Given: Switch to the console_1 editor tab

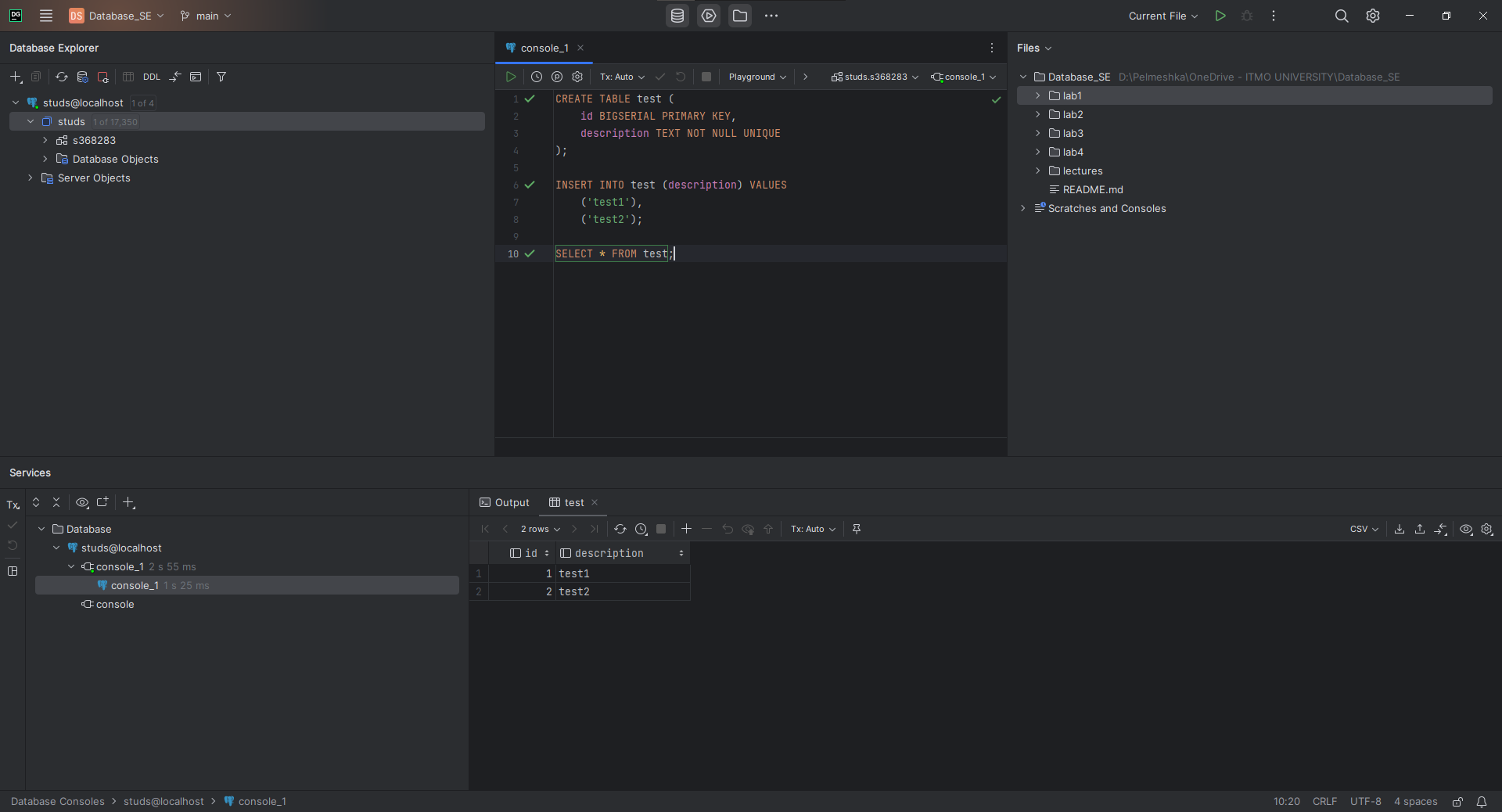Looking at the screenshot, I should 544,48.
